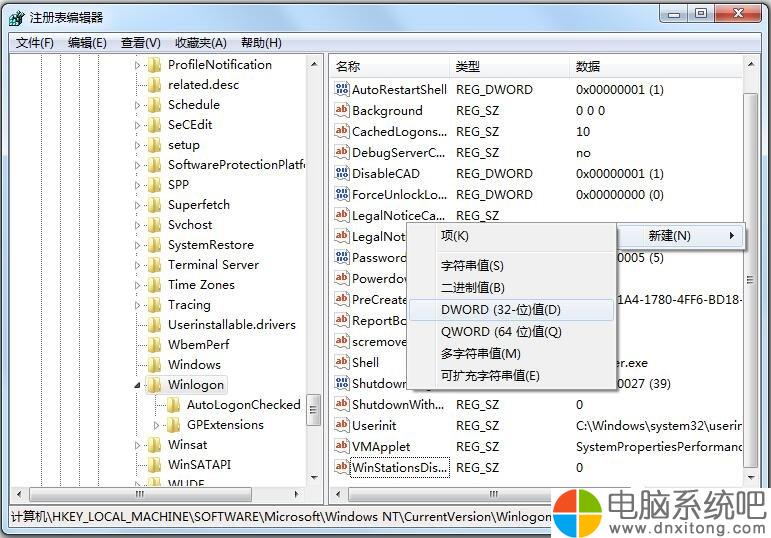Click the VMApplet string value icon

[342, 446]
